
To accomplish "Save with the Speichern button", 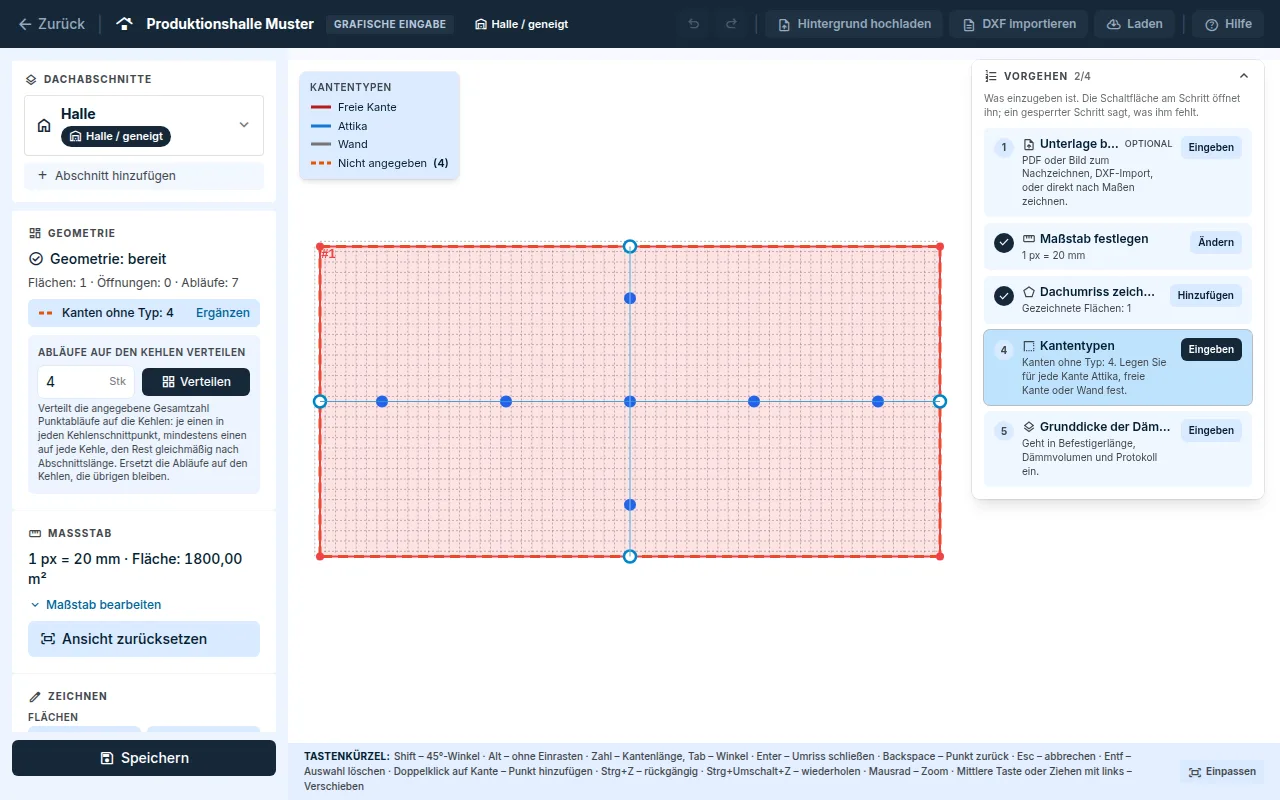I will click(x=144, y=758).
